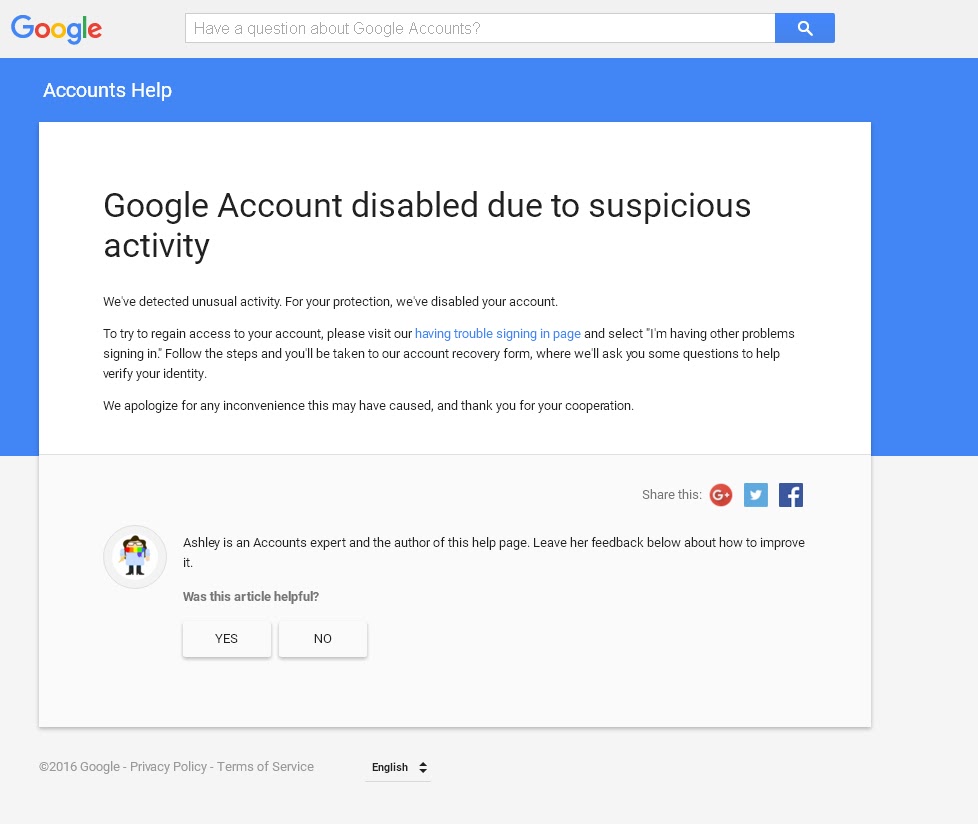The width and height of the screenshot is (978, 824).
Task: Answer NO to article helpful question
Action: point(322,639)
